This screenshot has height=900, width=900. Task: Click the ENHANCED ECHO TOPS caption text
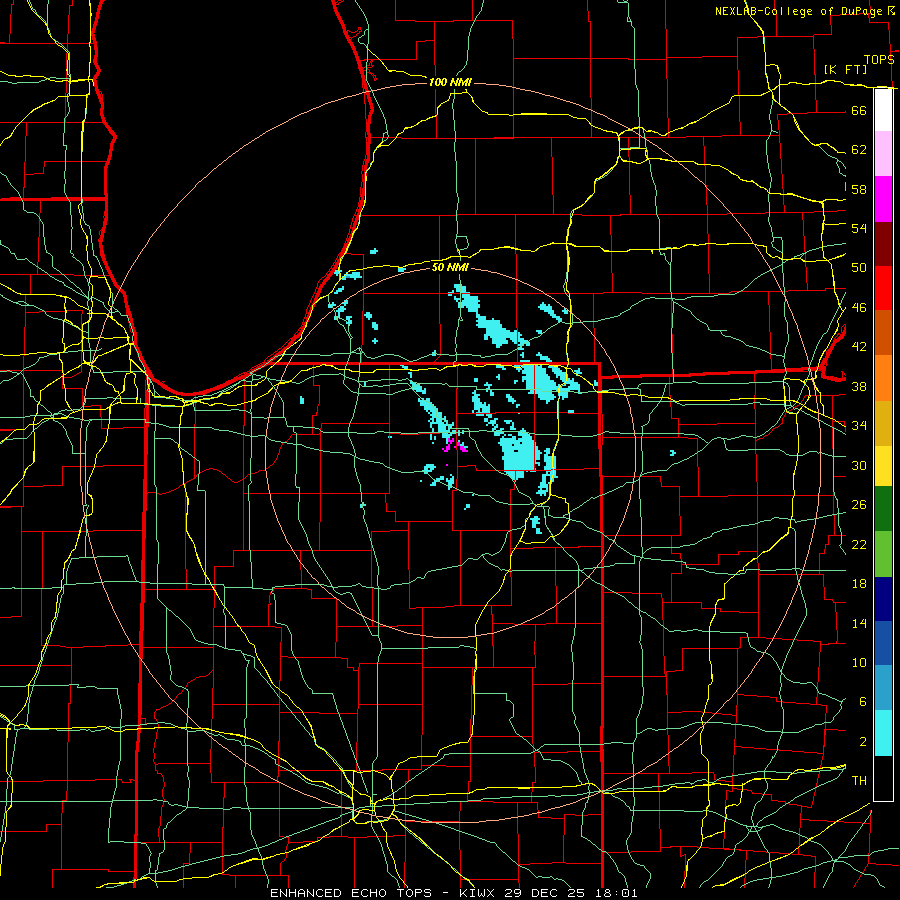click(351, 893)
